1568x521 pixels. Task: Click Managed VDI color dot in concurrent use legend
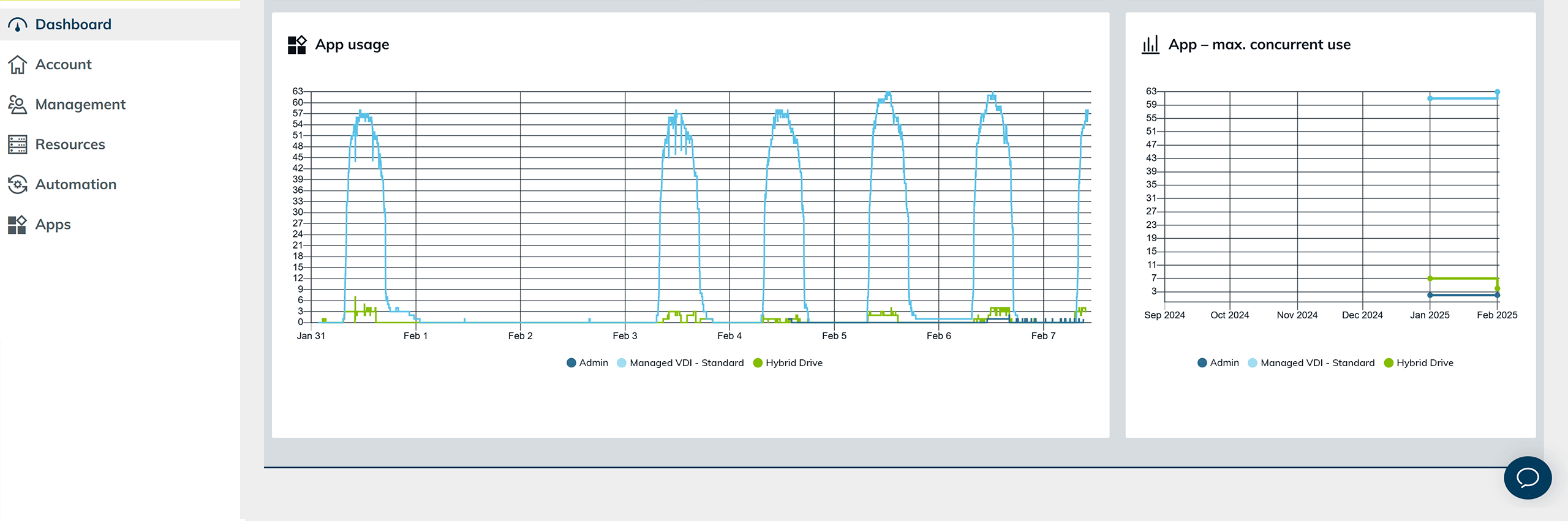(x=1253, y=363)
